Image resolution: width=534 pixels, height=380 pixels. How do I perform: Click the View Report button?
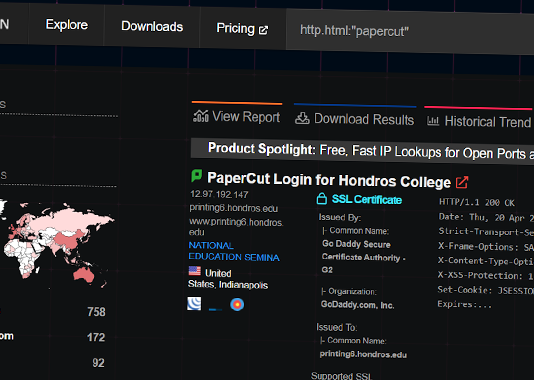237,116
